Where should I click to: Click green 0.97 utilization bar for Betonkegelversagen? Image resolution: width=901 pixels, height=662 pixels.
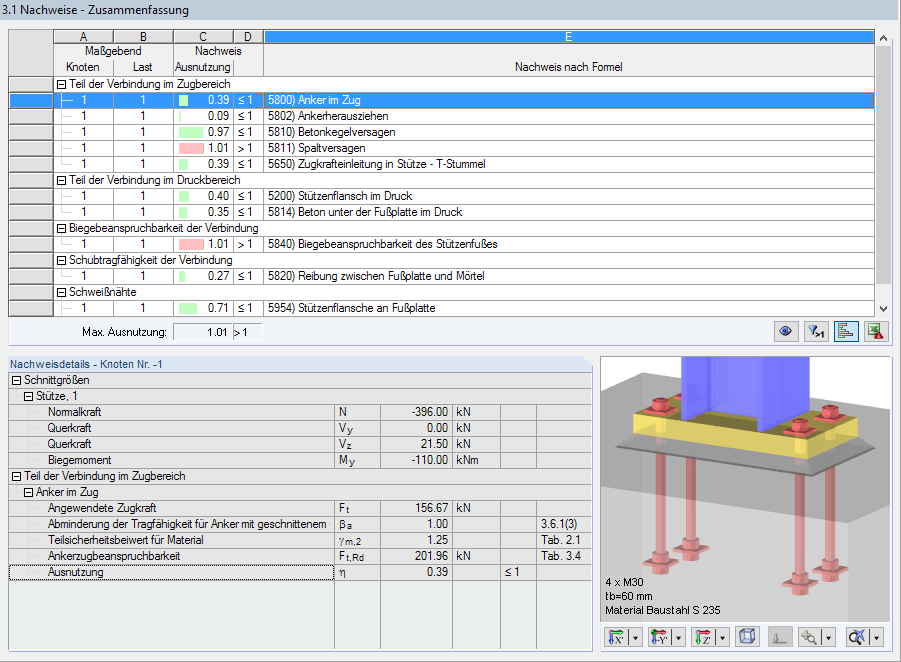(191, 132)
